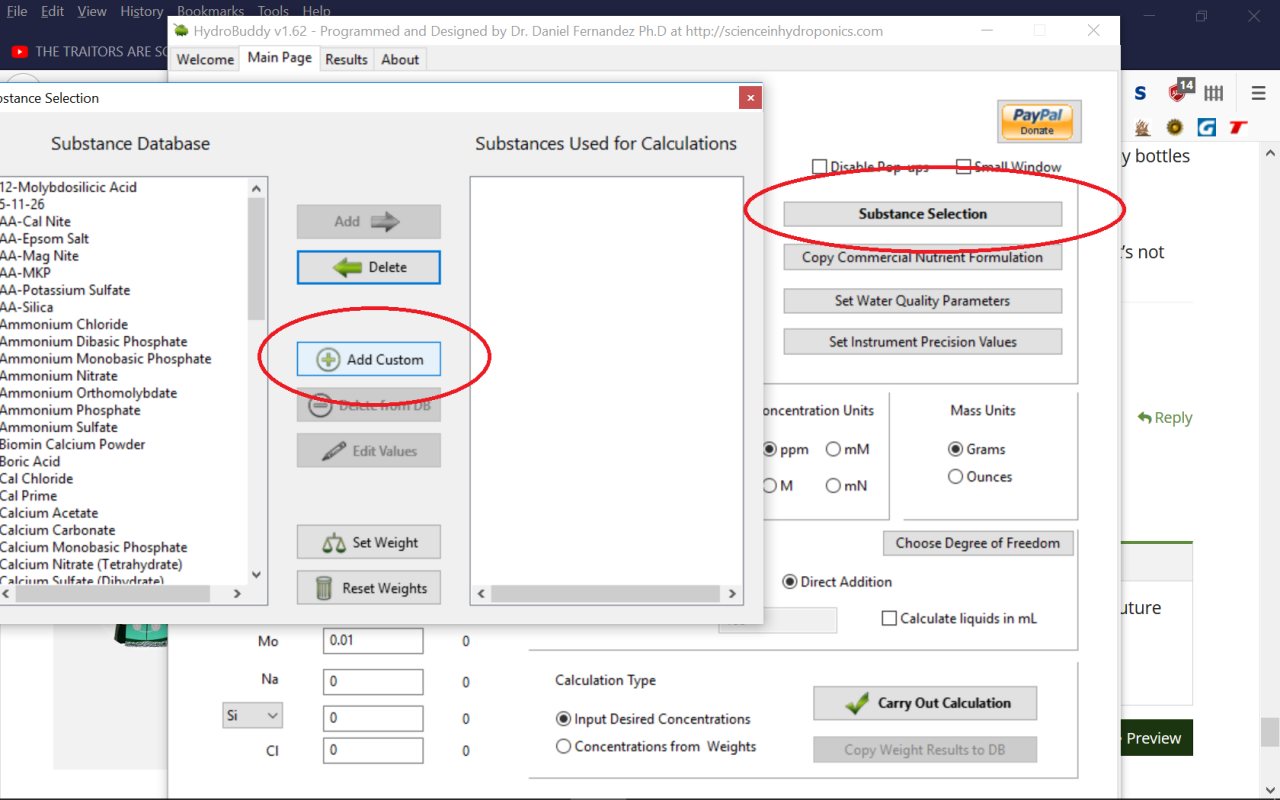Open the browser Edit menu

(52, 11)
